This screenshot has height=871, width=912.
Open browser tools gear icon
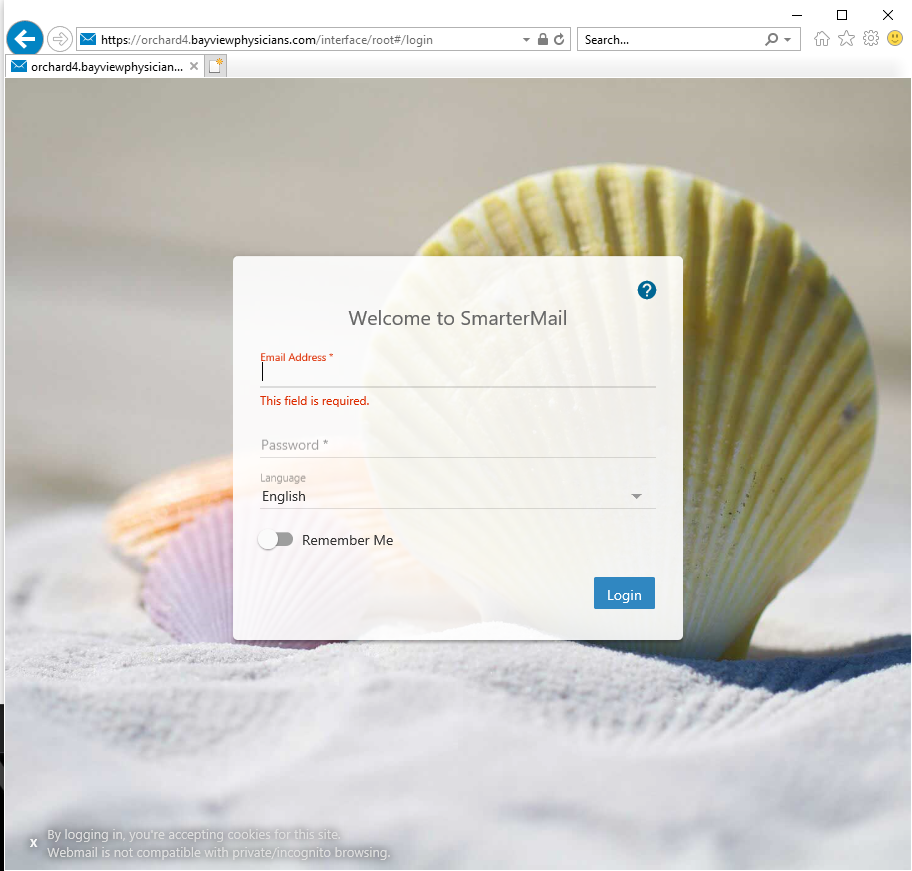pyautogui.click(x=870, y=39)
